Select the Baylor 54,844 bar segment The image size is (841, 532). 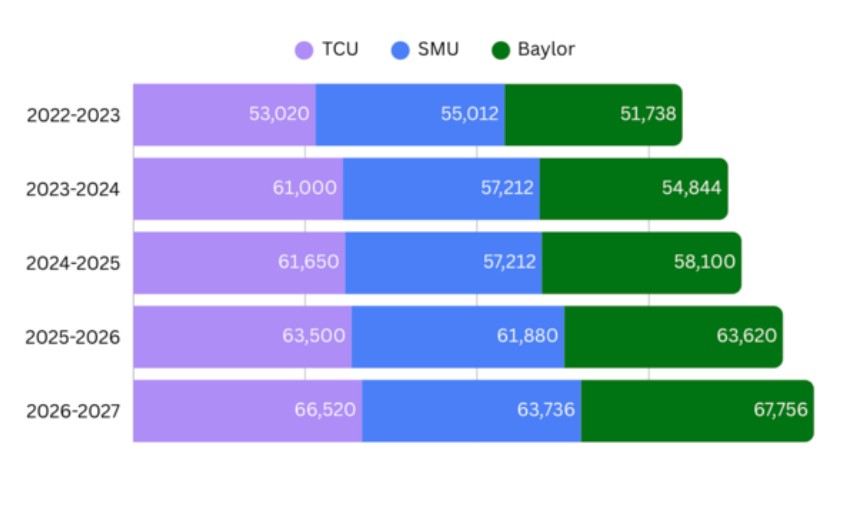pos(633,188)
